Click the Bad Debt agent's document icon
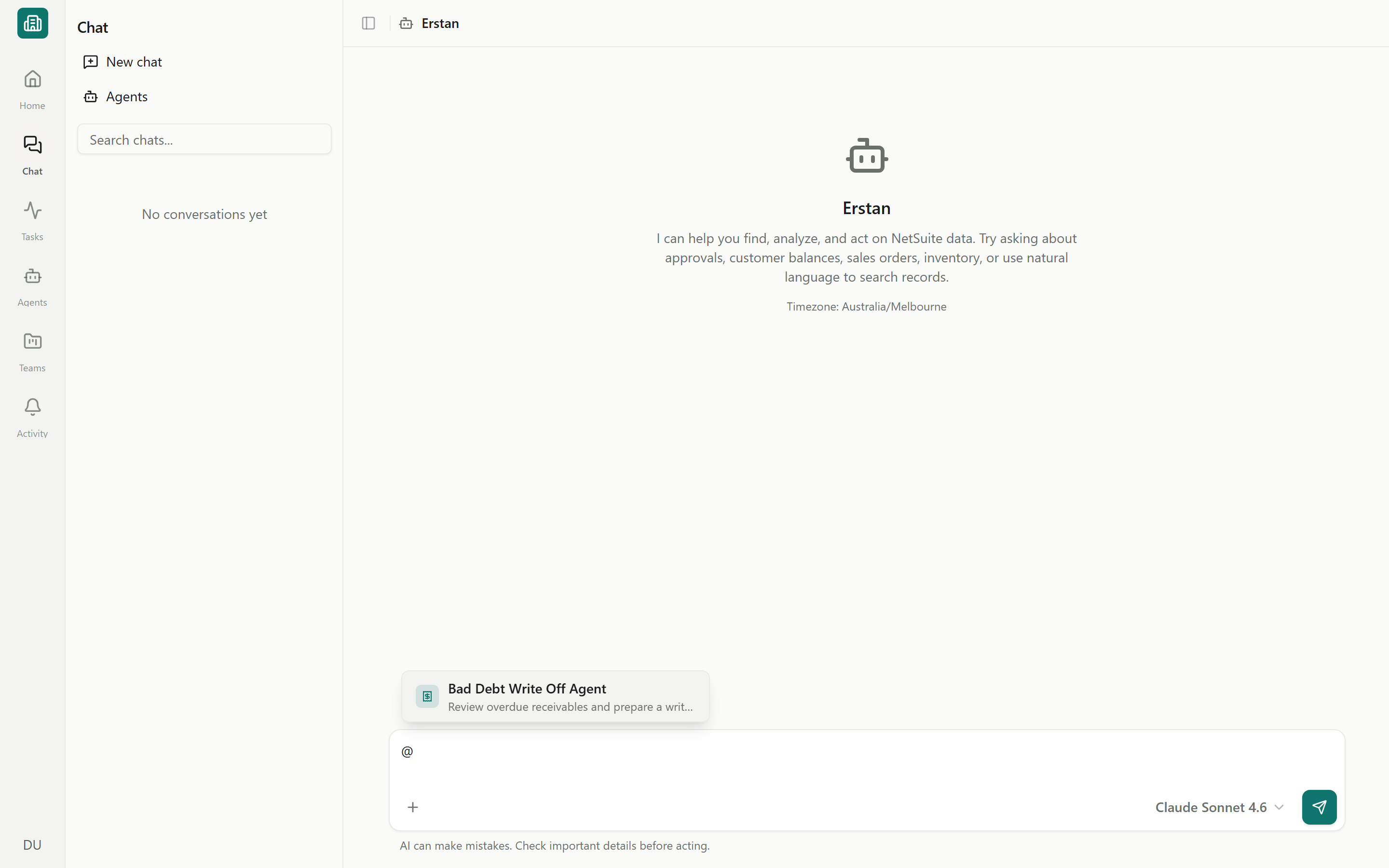The image size is (1389, 868). point(427,696)
